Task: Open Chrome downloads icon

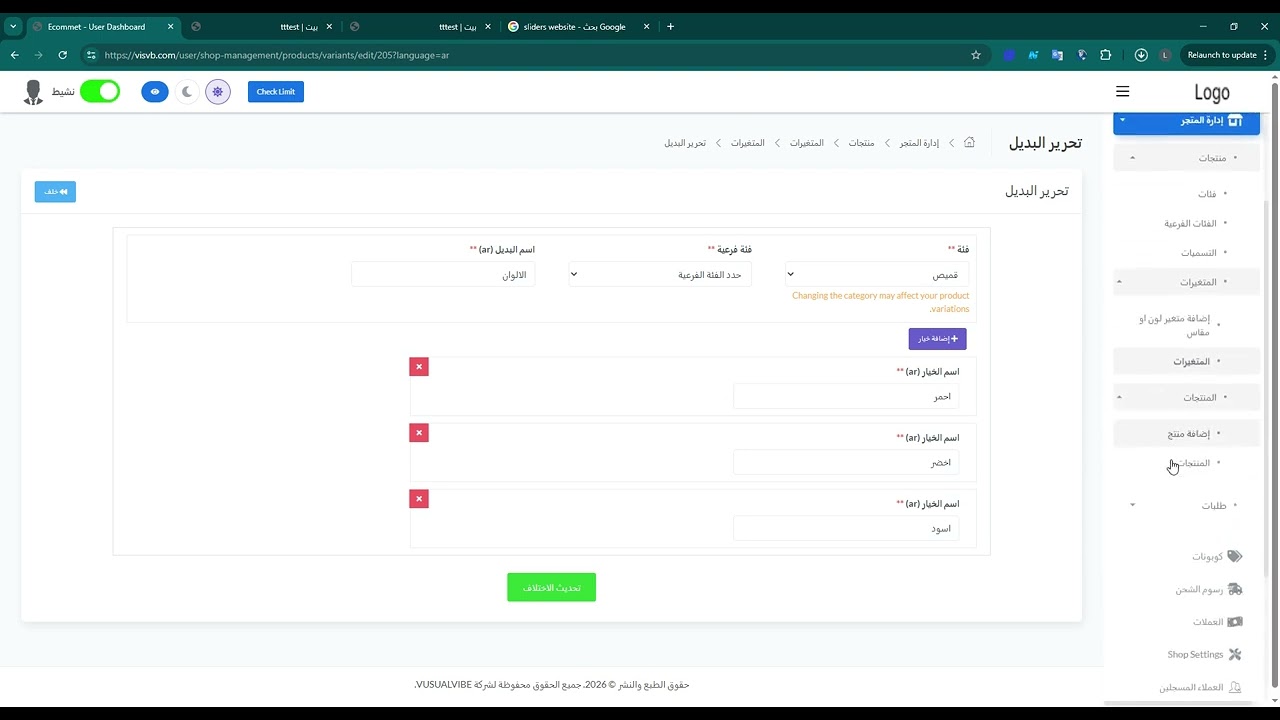Action: [1141, 55]
